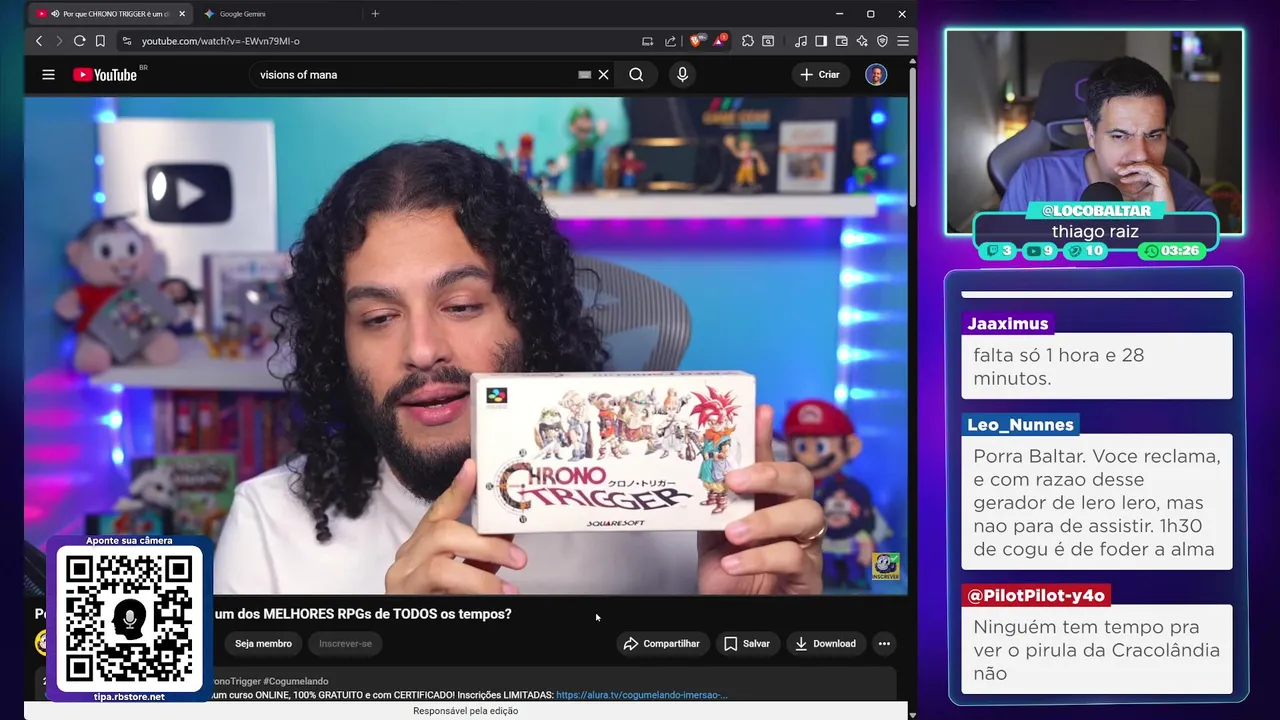Go back with browser back arrow

tap(39, 41)
